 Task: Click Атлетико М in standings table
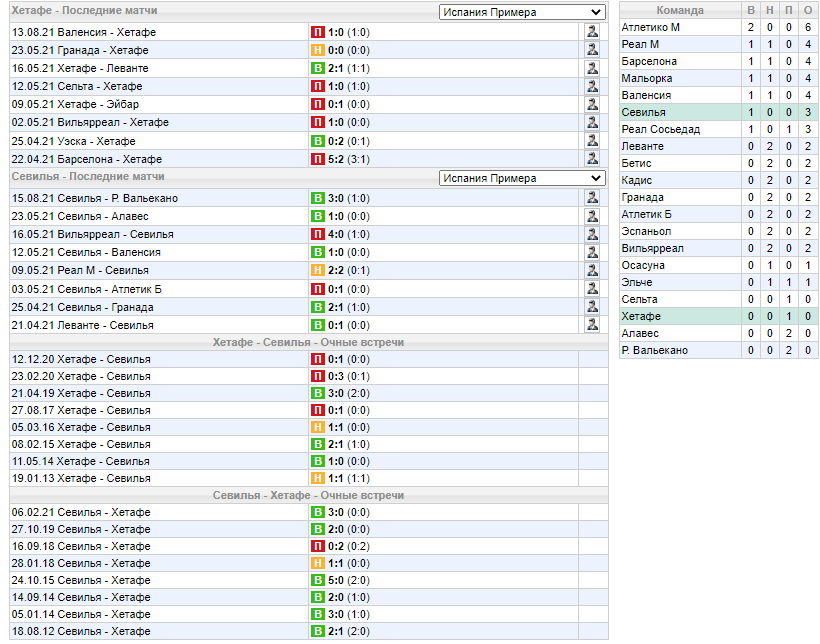click(x=651, y=27)
